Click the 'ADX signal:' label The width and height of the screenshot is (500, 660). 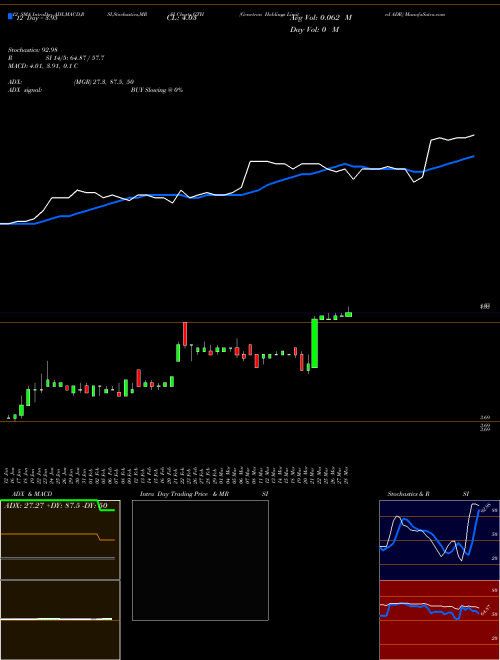click(x=24, y=90)
